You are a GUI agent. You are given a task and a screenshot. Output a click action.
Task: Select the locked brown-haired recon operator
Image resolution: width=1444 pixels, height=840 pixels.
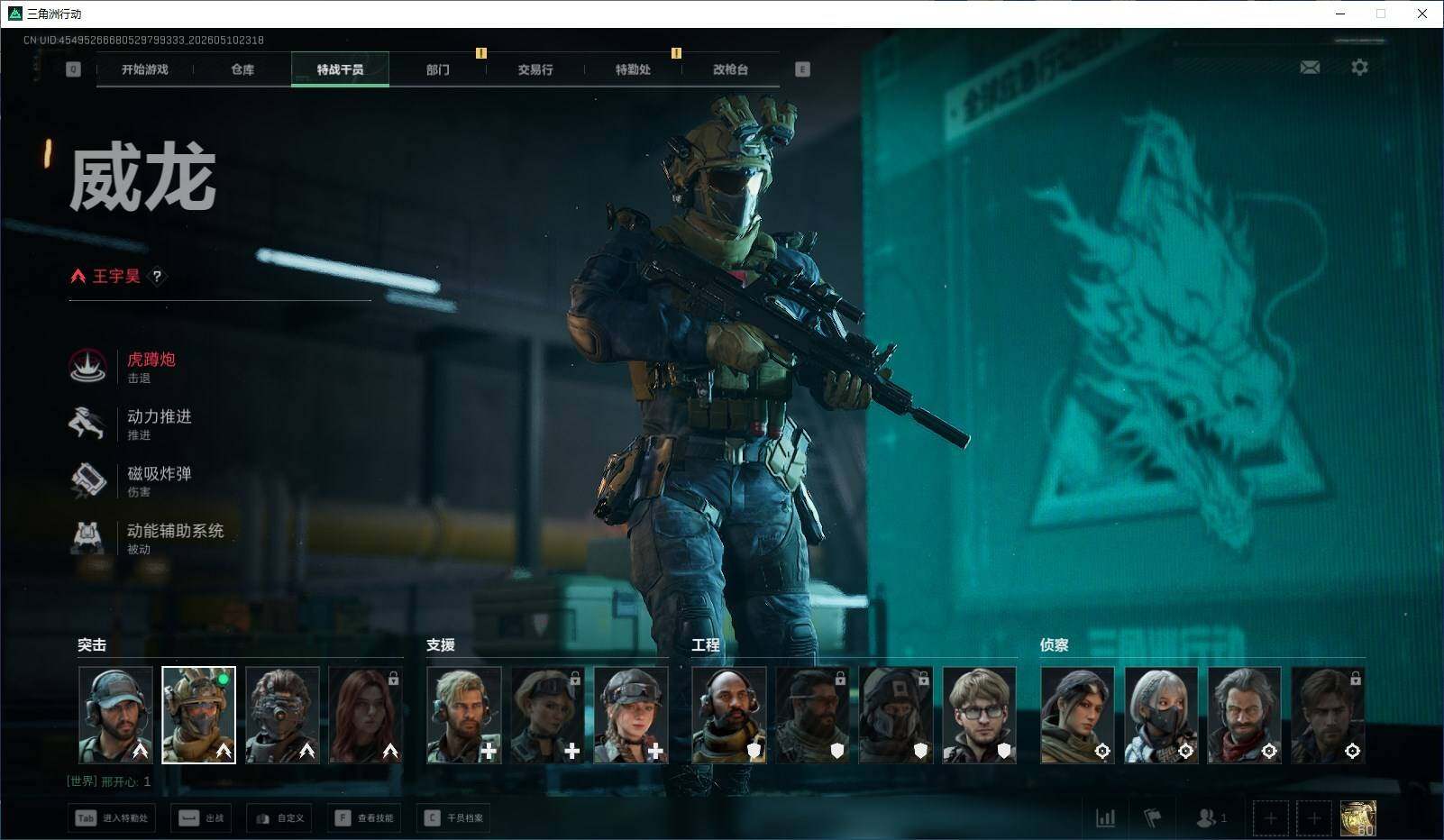click(1328, 715)
